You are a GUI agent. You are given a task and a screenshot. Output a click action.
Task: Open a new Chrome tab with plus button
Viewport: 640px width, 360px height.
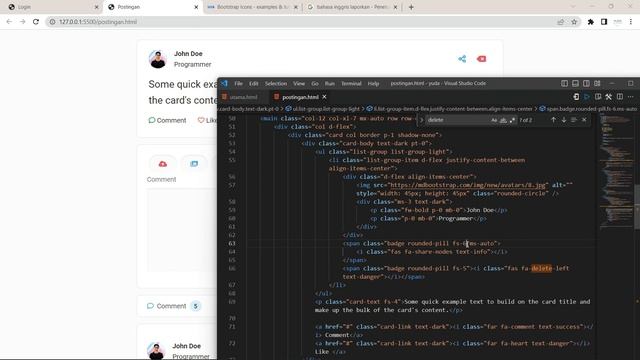(x=411, y=7)
